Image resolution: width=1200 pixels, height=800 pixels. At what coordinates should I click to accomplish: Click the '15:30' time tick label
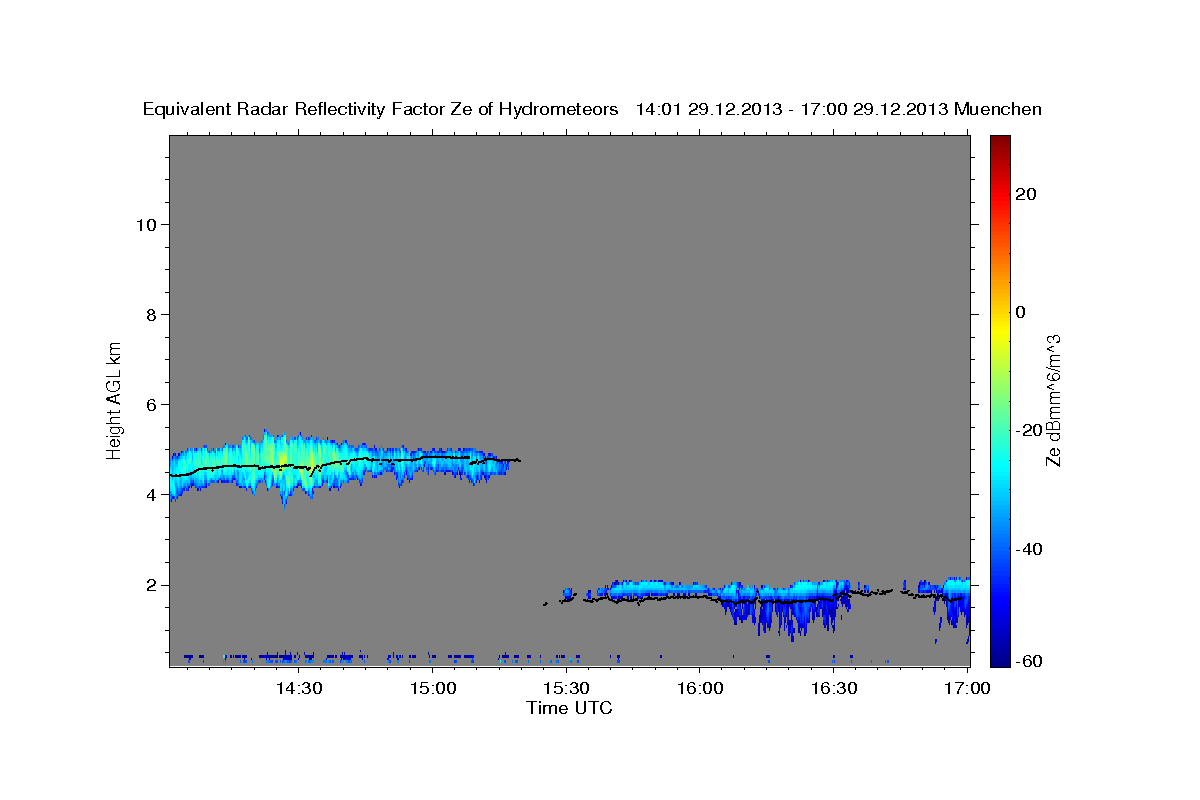pos(565,689)
